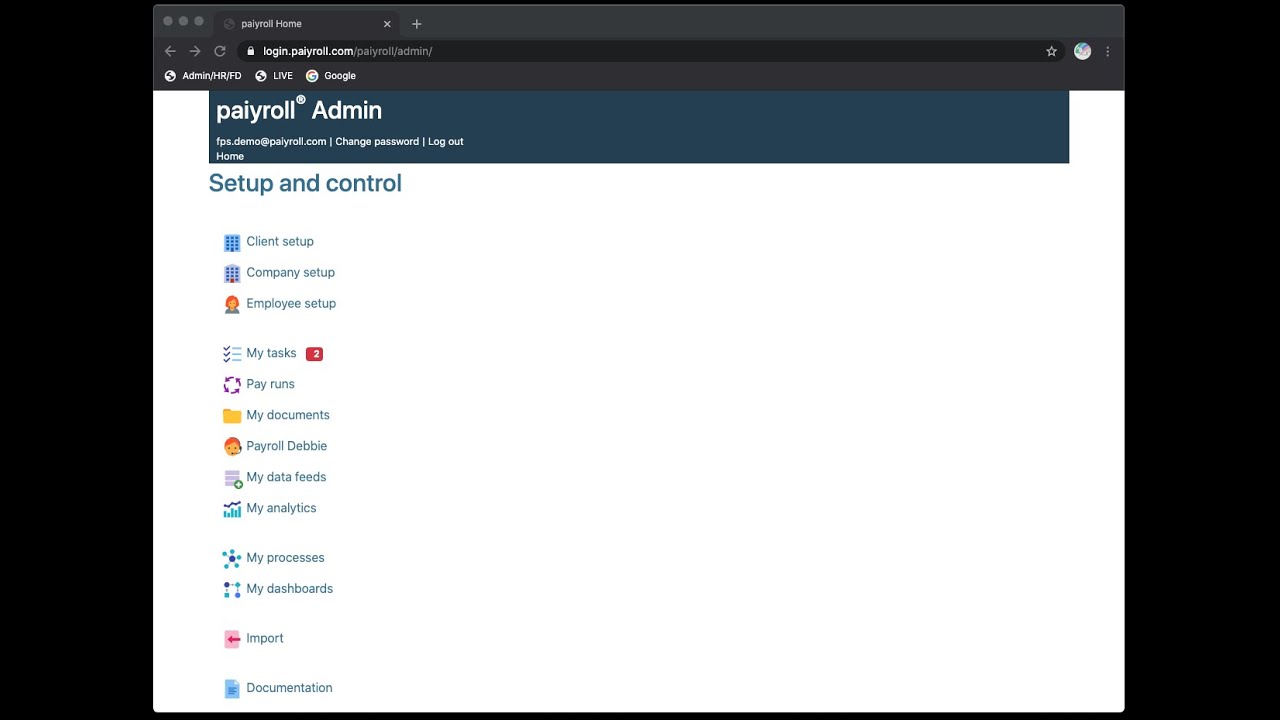Open the My data feeds link
The height and width of the screenshot is (720, 1280).
tap(287, 478)
